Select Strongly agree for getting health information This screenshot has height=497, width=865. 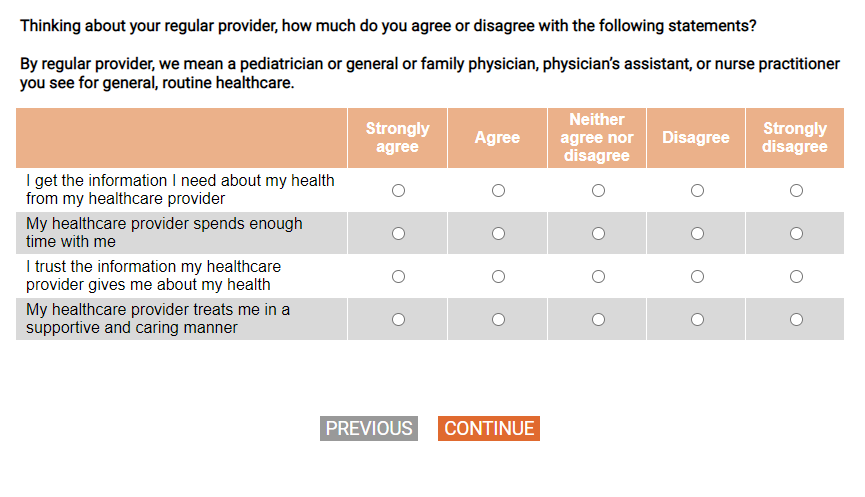(398, 190)
